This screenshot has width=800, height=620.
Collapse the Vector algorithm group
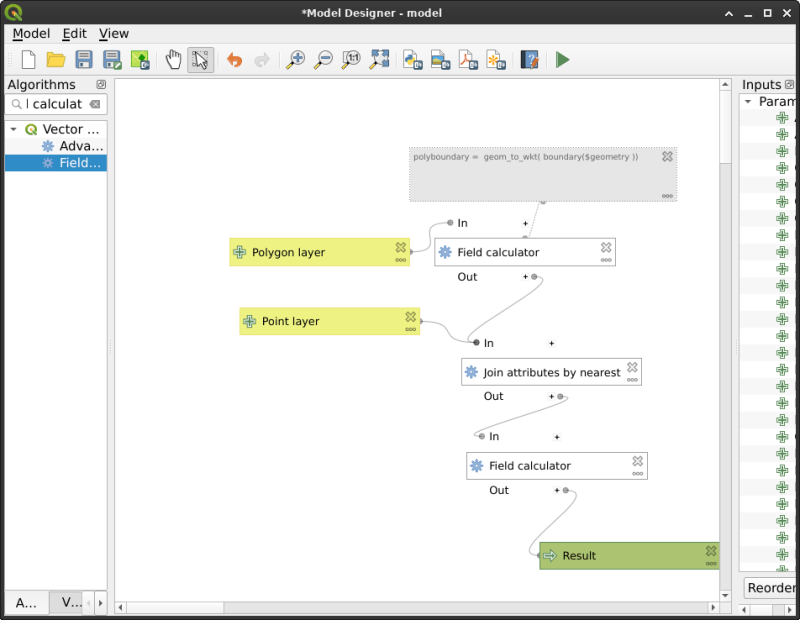(14, 129)
